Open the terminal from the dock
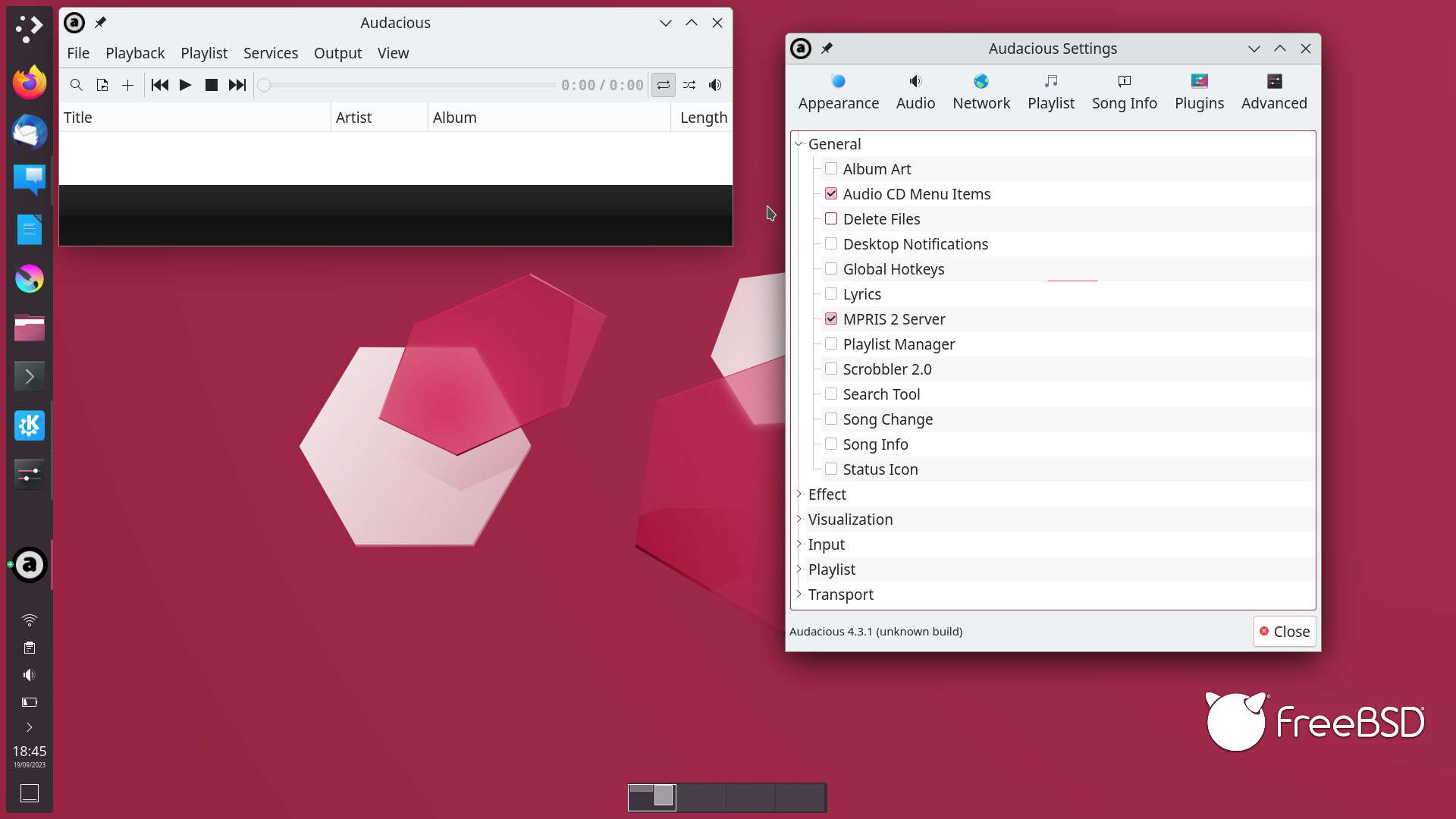This screenshot has width=1456, height=819. [x=30, y=376]
